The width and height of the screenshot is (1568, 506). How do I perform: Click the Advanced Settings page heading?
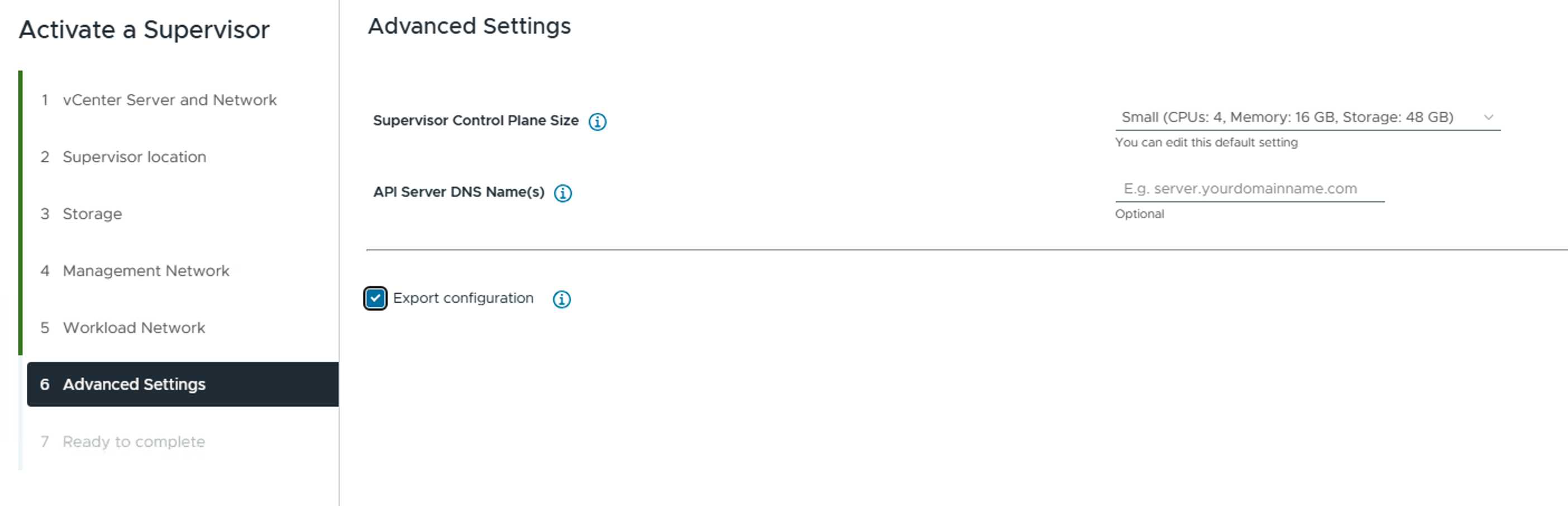pyautogui.click(x=469, y=26)
